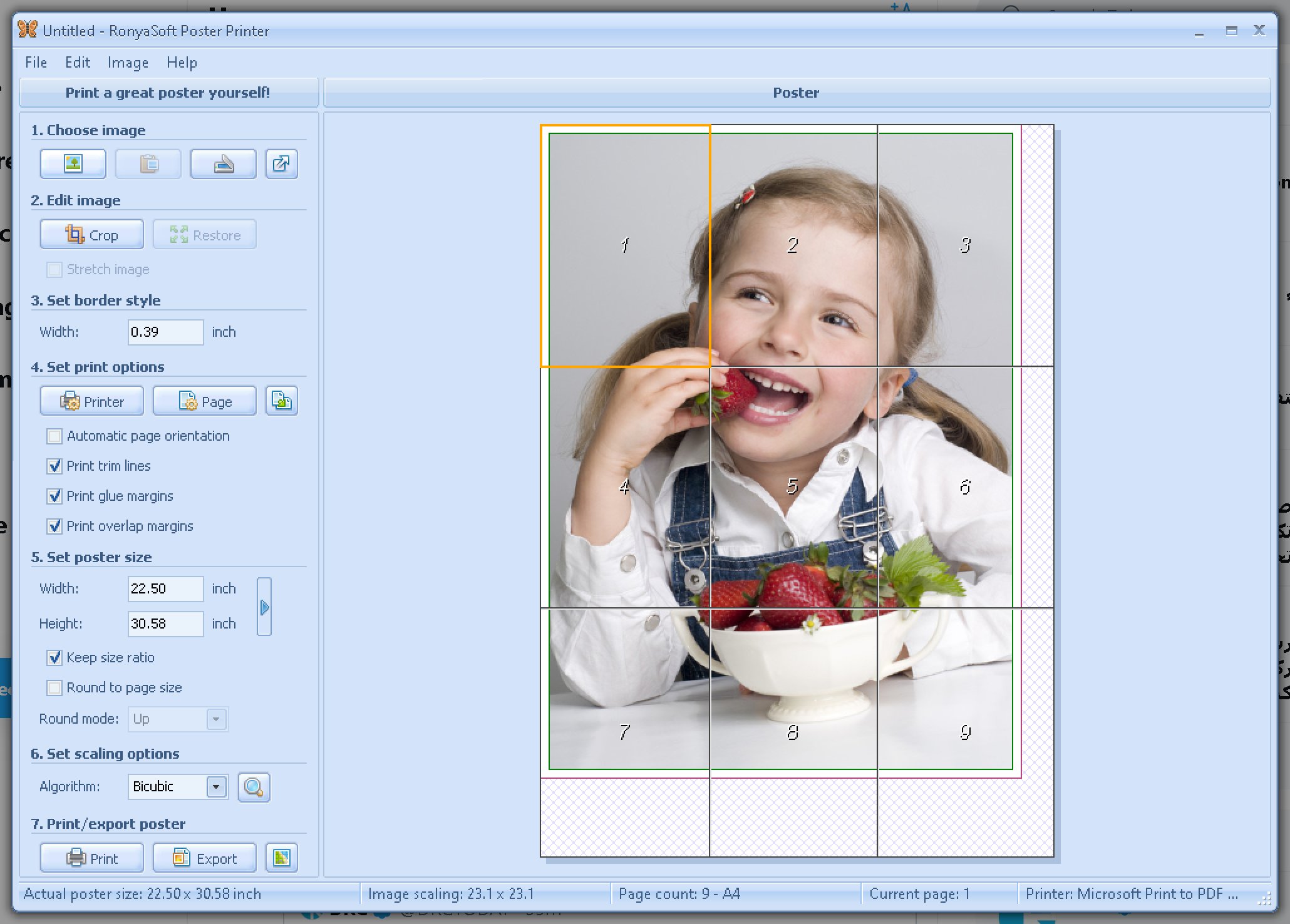
Task: Expand the Round mode Up dropdown
Action: [214, 718]
